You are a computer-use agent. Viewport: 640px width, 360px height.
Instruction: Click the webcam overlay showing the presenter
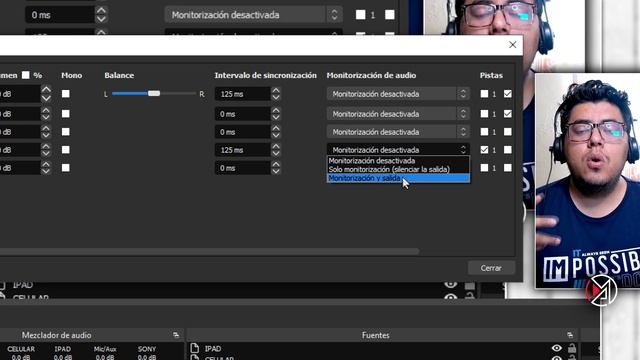(588, 181)
